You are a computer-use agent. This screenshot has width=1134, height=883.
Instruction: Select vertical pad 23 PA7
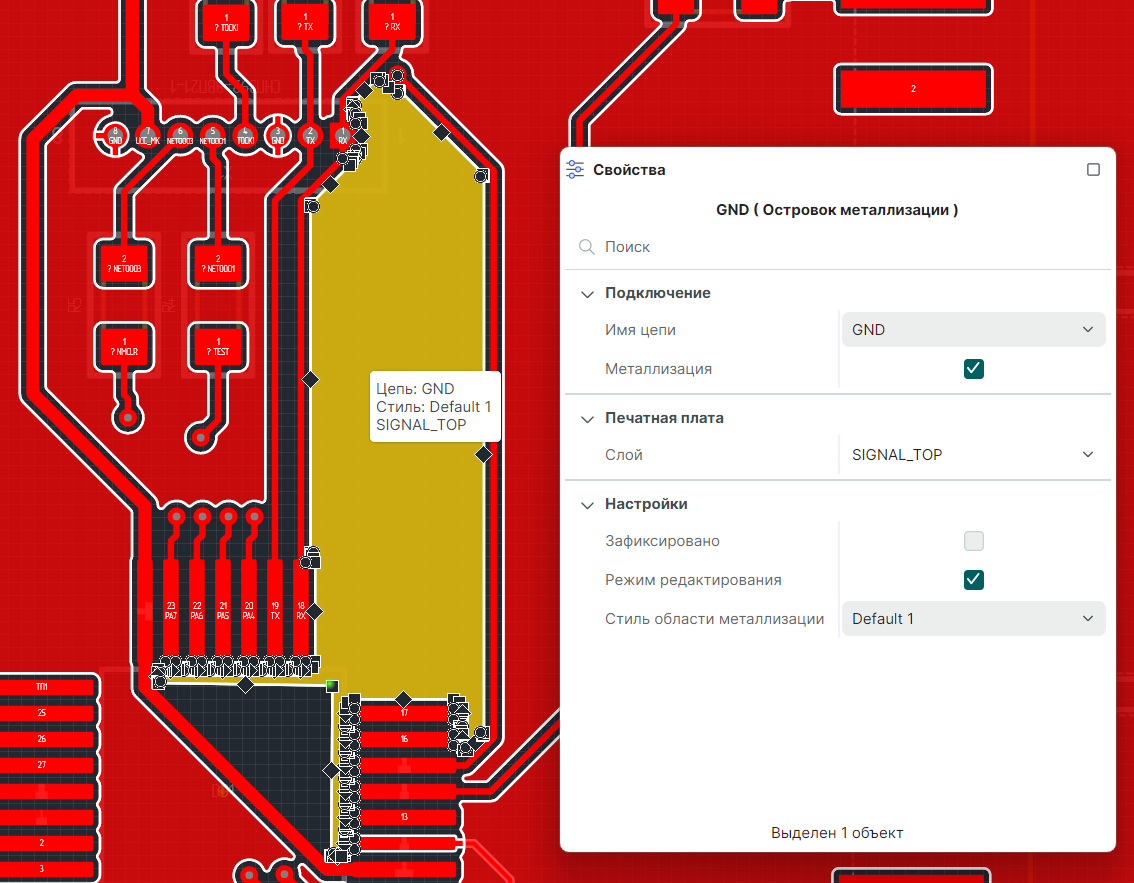pyautogui.click(x=171, y=610)
